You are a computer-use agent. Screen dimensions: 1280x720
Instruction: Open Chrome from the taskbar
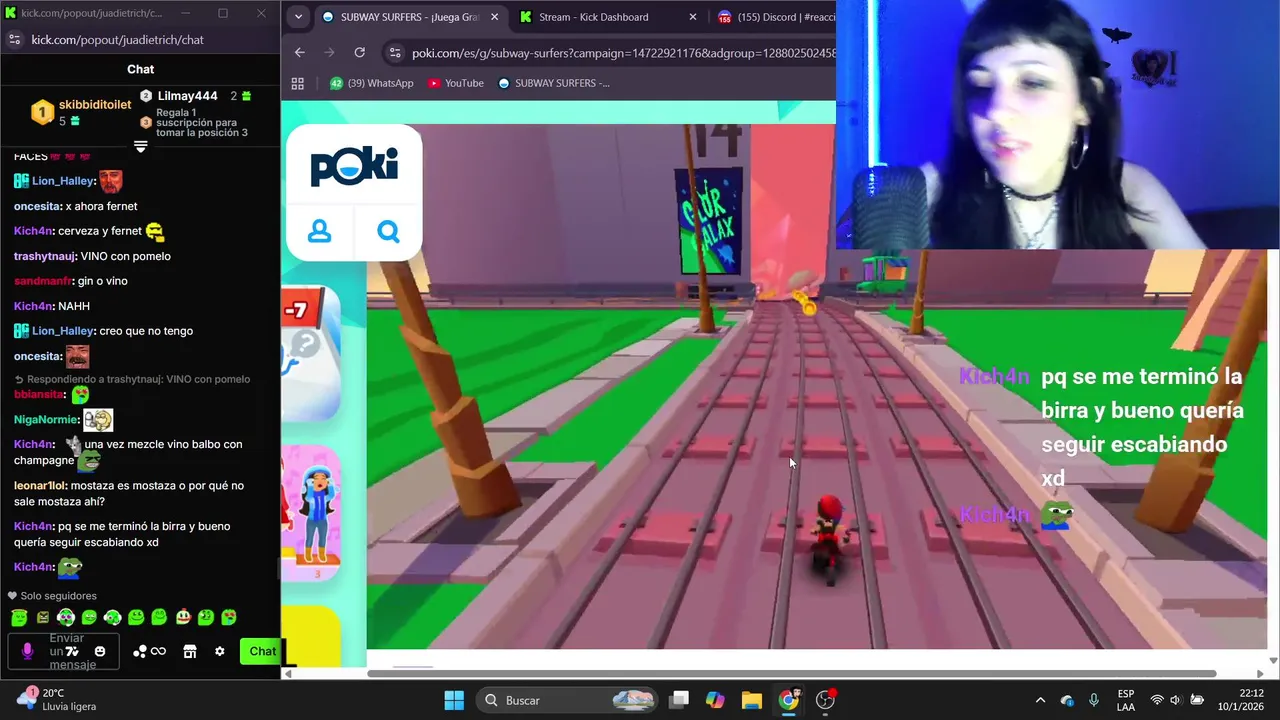(789, 700)
